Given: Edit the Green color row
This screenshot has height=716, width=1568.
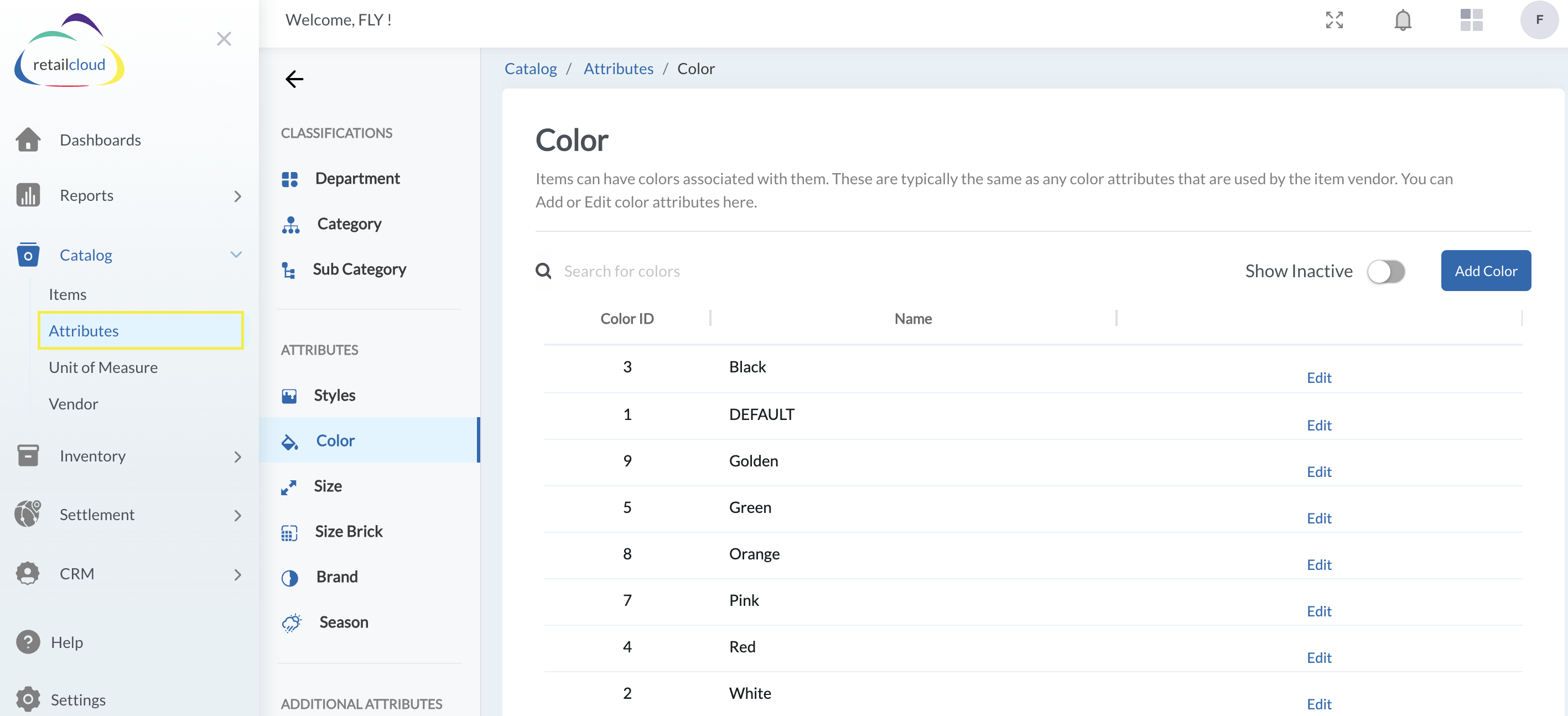Looking at the screenshot, I should coord(1318,518).
